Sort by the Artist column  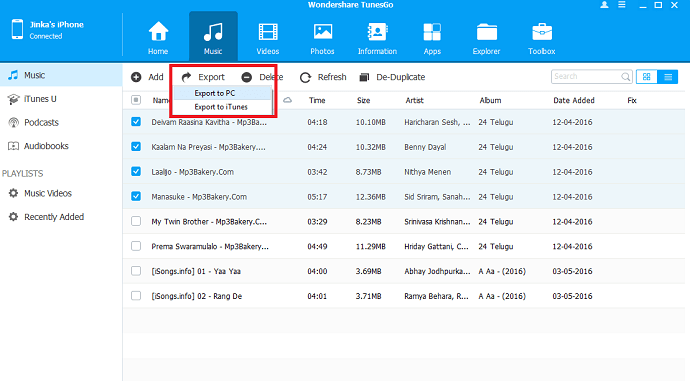click(415, 100)
